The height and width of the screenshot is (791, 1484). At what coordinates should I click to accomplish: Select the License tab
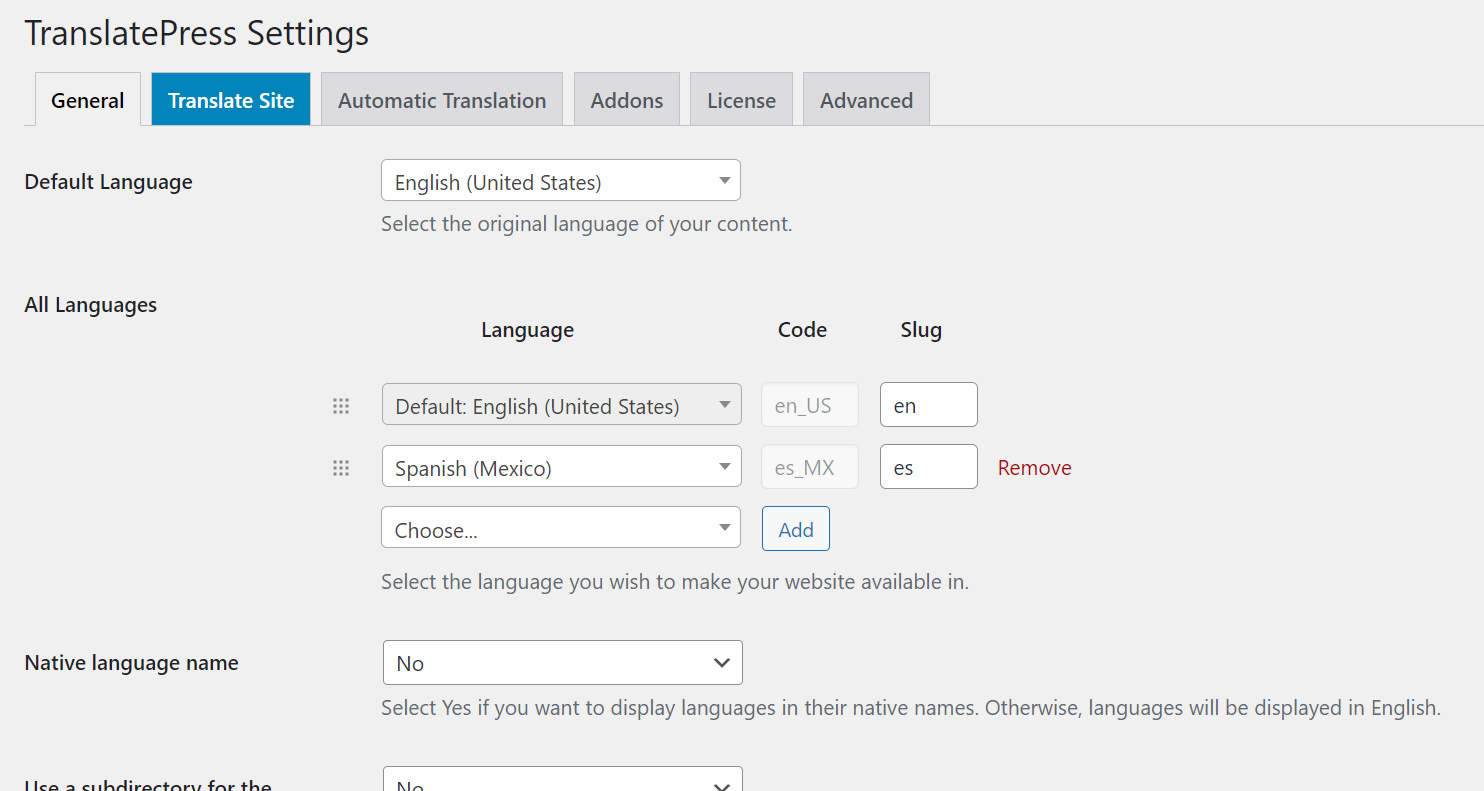click(741, 100)
